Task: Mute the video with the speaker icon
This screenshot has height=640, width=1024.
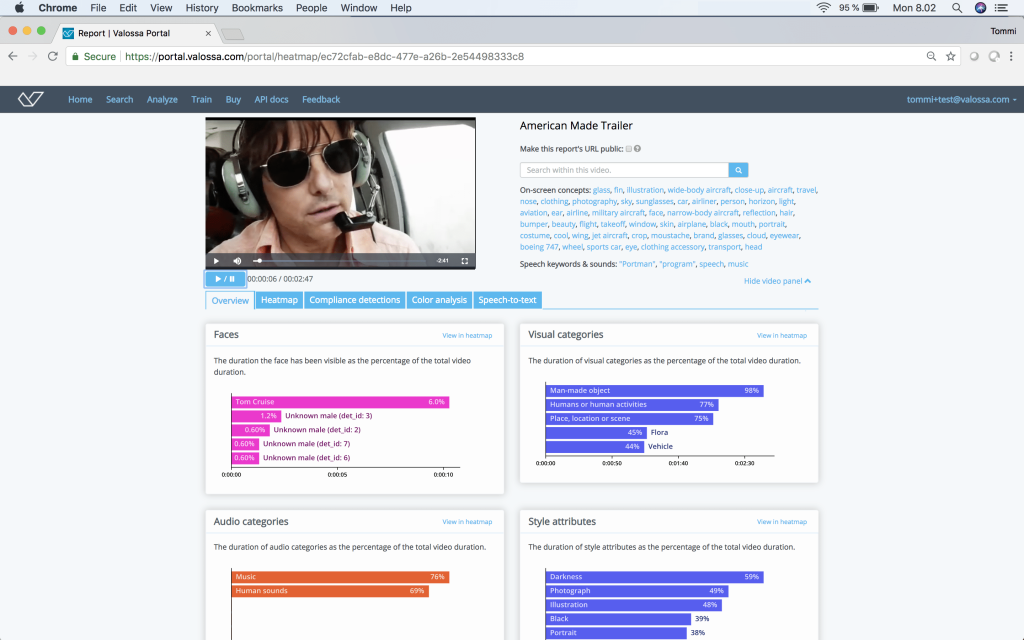Action: point(237,261)
